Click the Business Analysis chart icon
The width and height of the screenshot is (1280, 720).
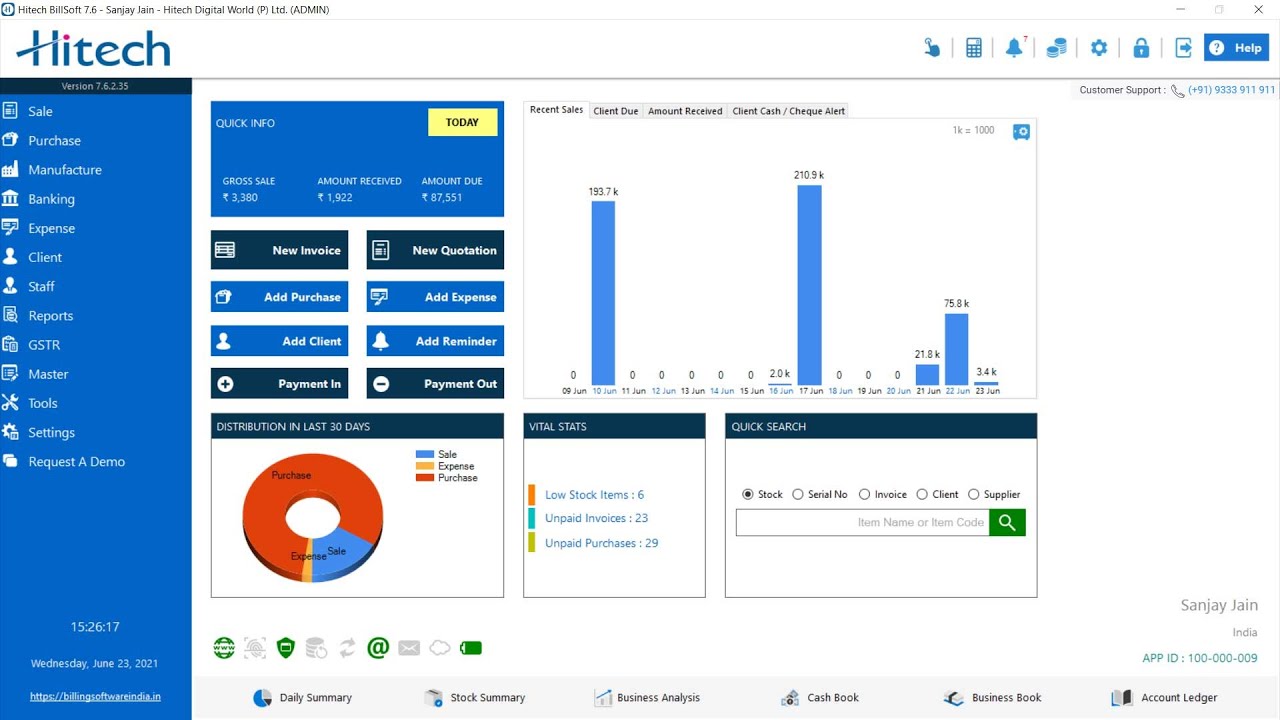[603, 698]
